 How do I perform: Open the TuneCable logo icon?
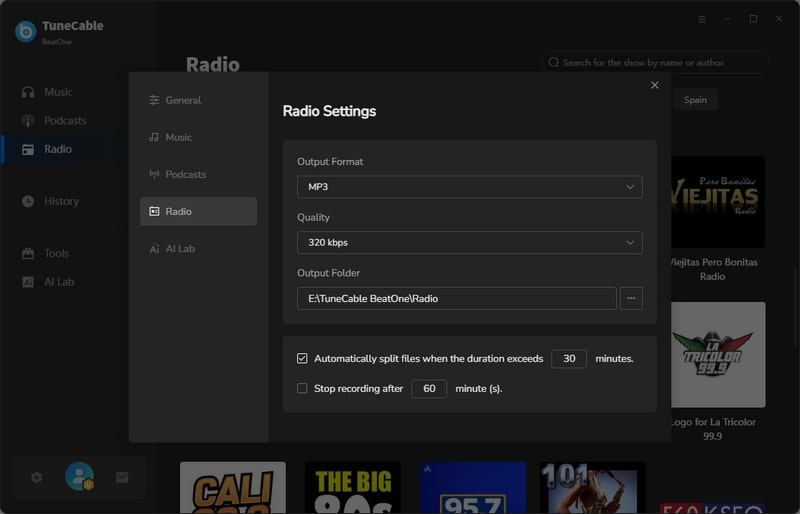coord(26,32)
